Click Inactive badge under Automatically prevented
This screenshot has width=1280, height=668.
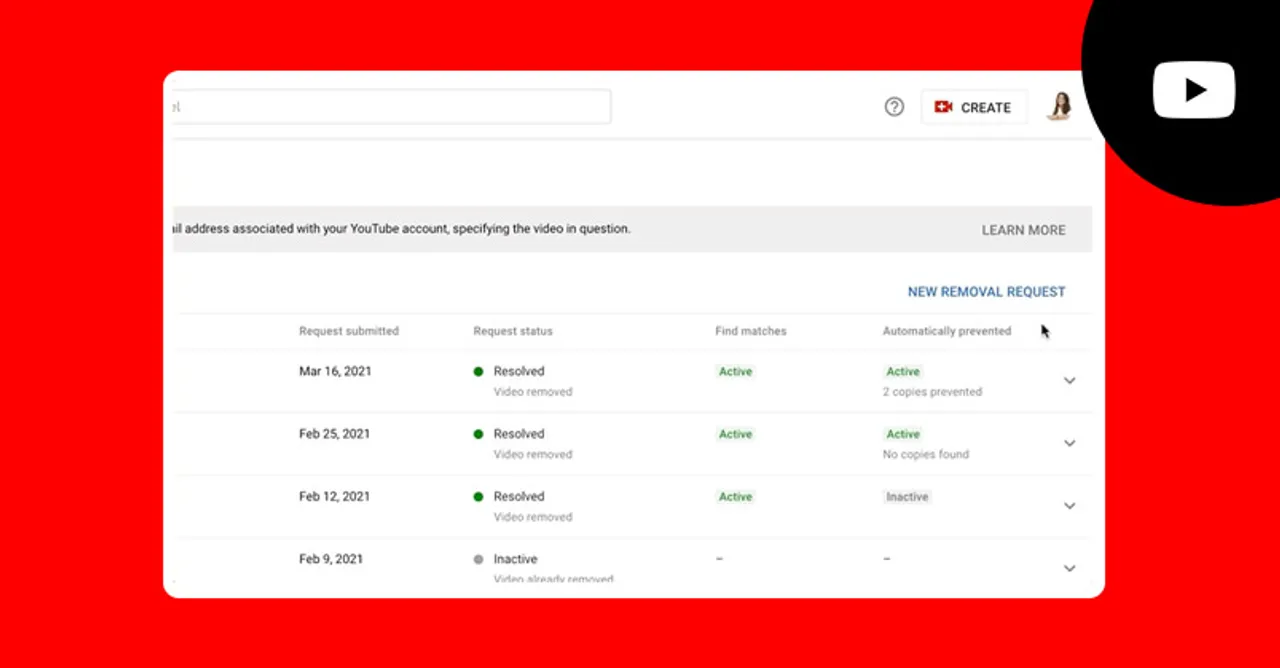click(907, 496)
